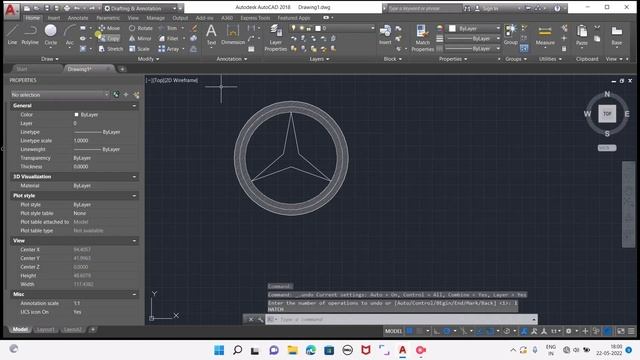Image resolution: width=640 pixels, height=360 pixels.
Task: Switch to the Start file tab
Action: (22, 69)
